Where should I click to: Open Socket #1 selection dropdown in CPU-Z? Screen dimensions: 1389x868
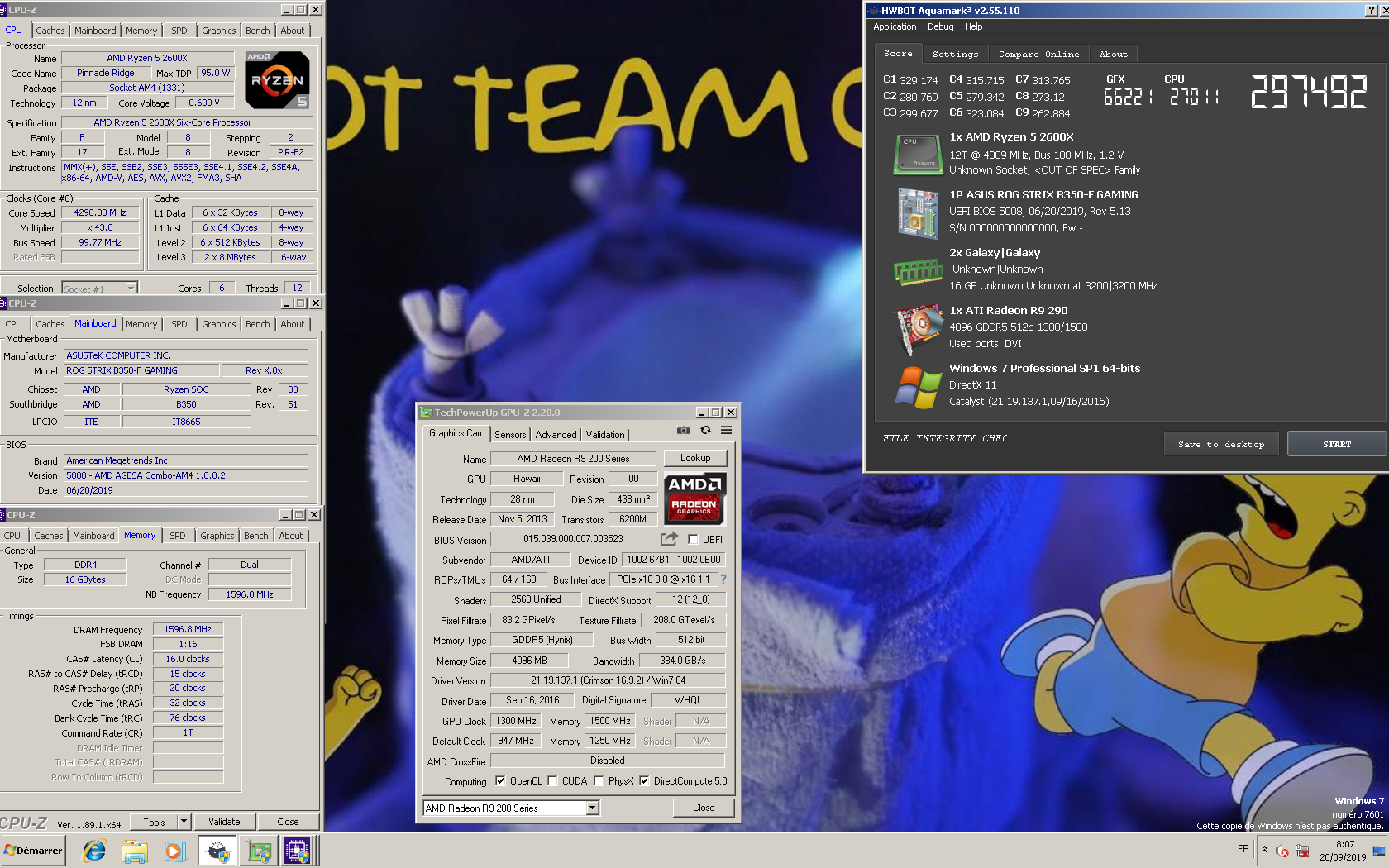click(131, 289)
